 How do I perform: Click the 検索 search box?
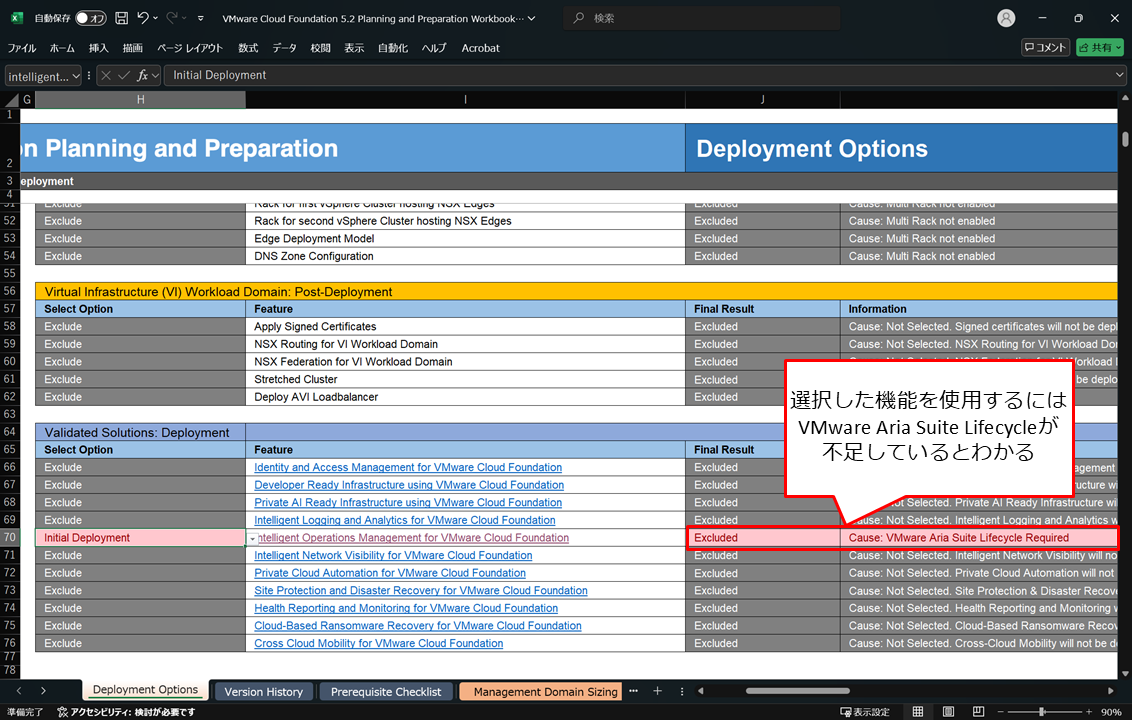point(702,18)
